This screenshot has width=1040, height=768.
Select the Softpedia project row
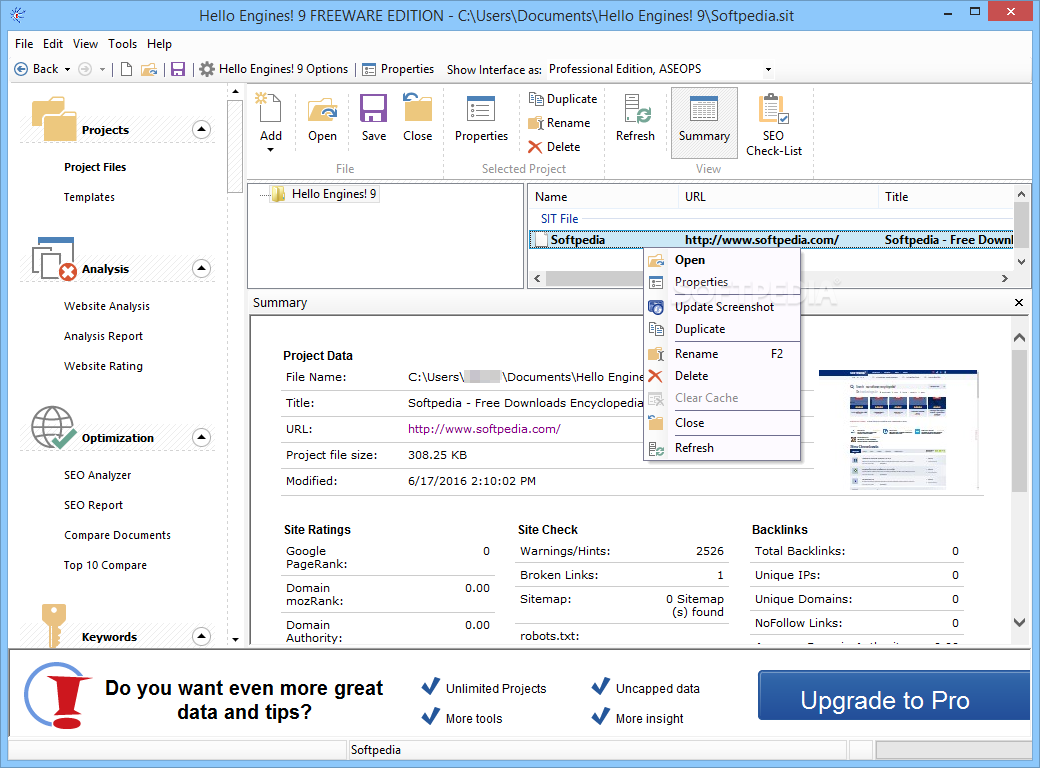tap(771, 240)
